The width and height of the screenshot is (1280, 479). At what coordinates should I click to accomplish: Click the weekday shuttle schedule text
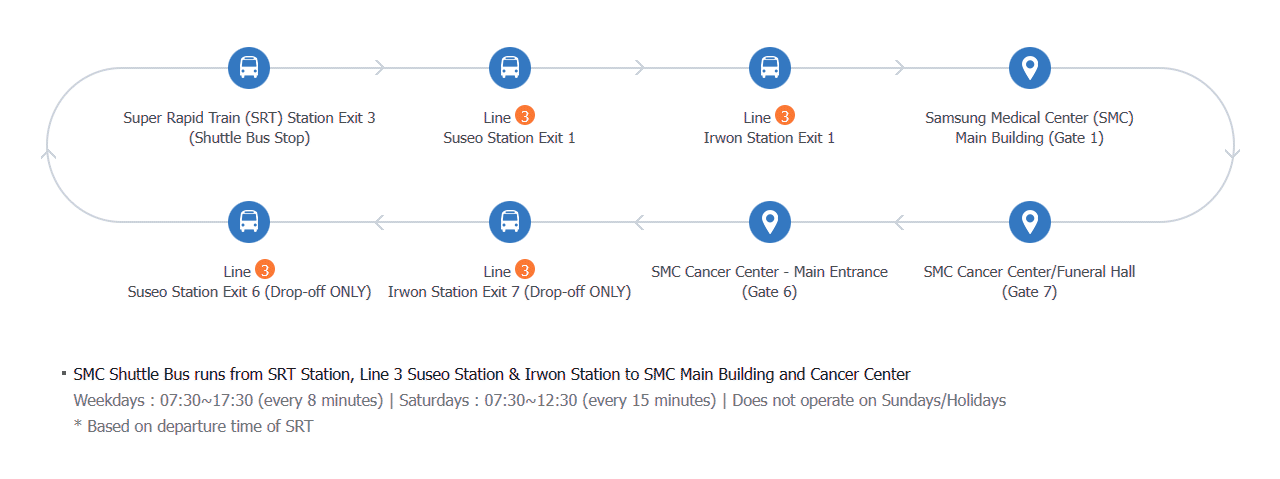click(x=229, y=400)
